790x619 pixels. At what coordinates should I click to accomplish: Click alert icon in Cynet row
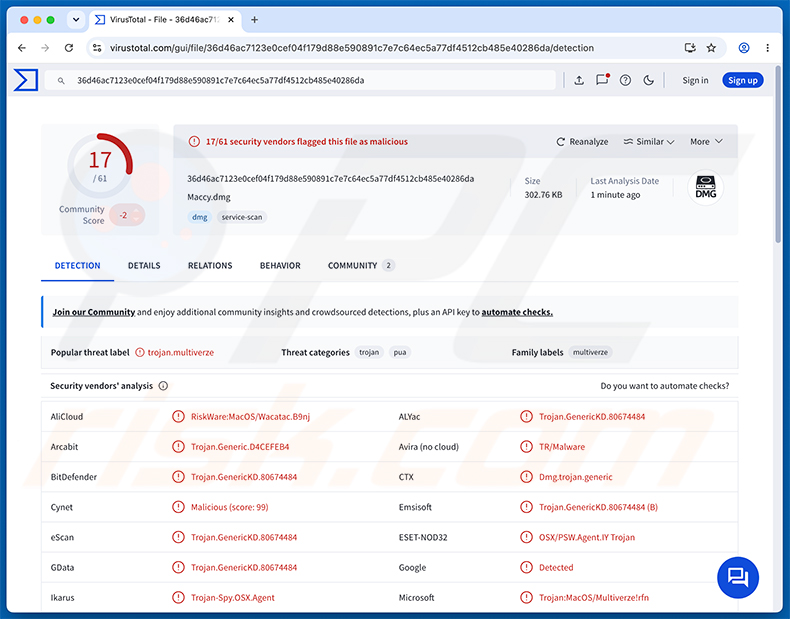coord(178,507)
